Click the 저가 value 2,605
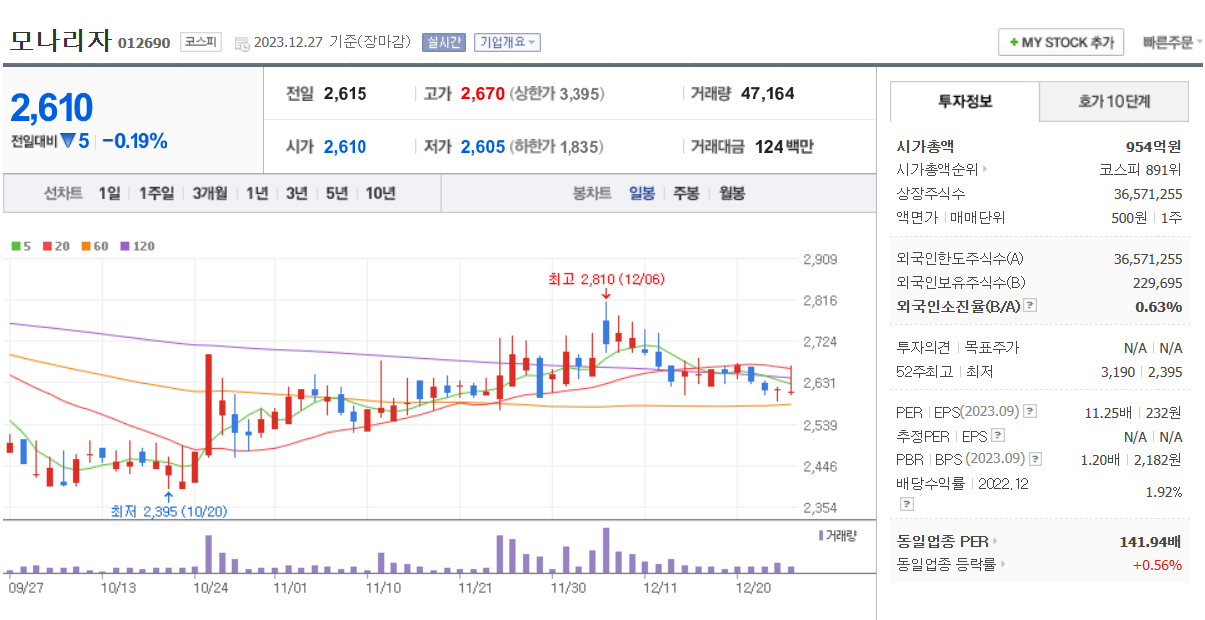This screenshot has height=620, width=1205. click(483, 147)
